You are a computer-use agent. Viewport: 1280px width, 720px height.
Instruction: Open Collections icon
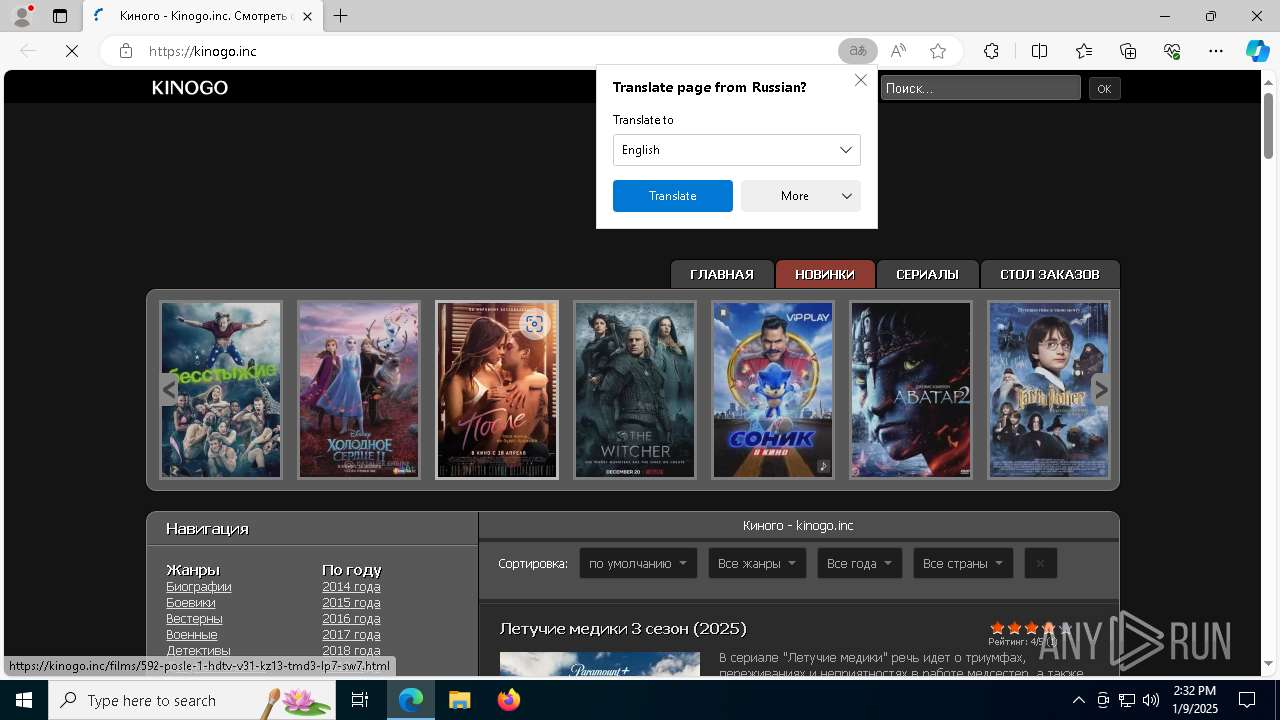point(1128,51)
